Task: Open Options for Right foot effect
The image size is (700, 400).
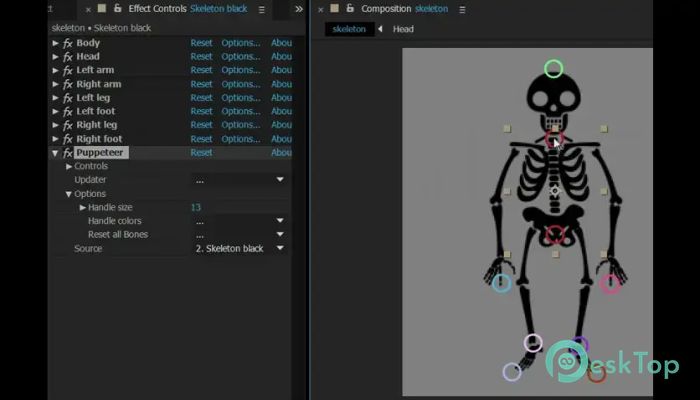Action: click(x=241, y=139)
